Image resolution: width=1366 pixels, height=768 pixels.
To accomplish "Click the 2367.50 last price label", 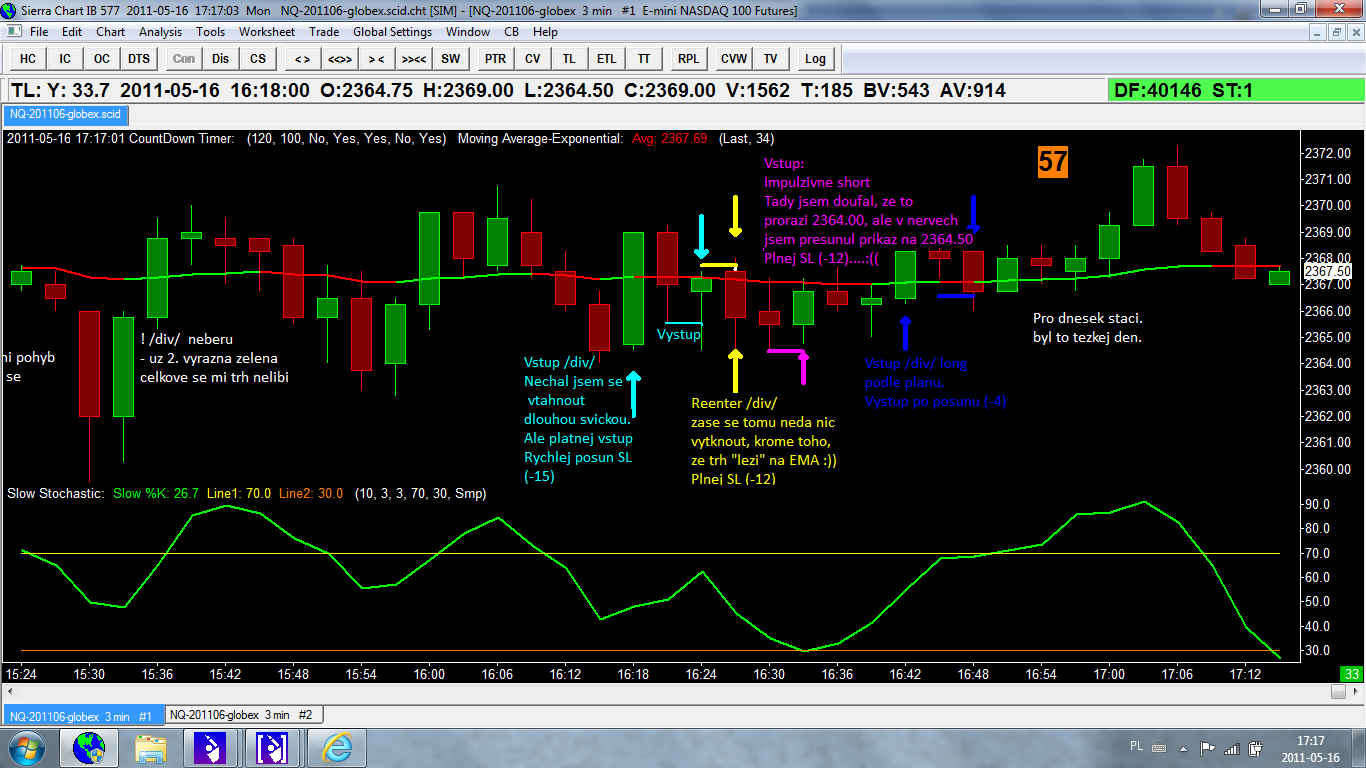I will 1328,271.
